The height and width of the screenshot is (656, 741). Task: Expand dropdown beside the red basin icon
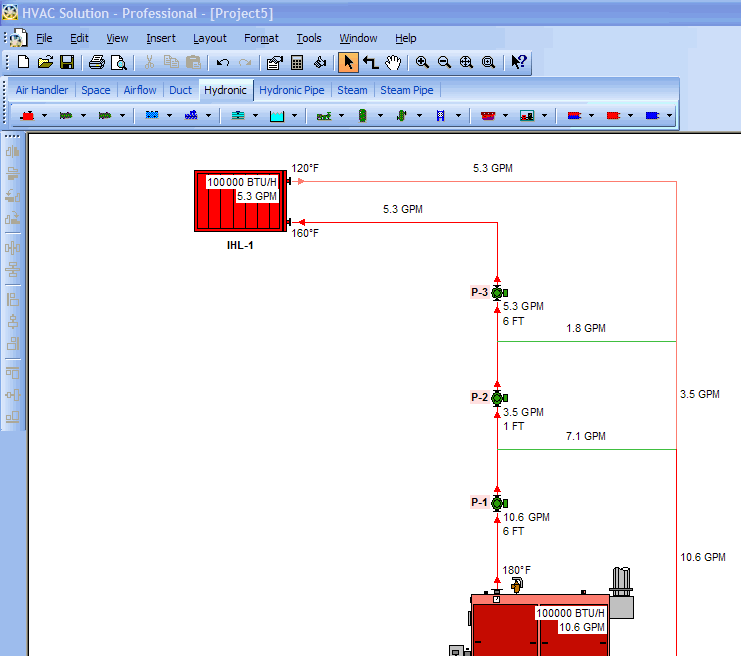pos(505,115)
